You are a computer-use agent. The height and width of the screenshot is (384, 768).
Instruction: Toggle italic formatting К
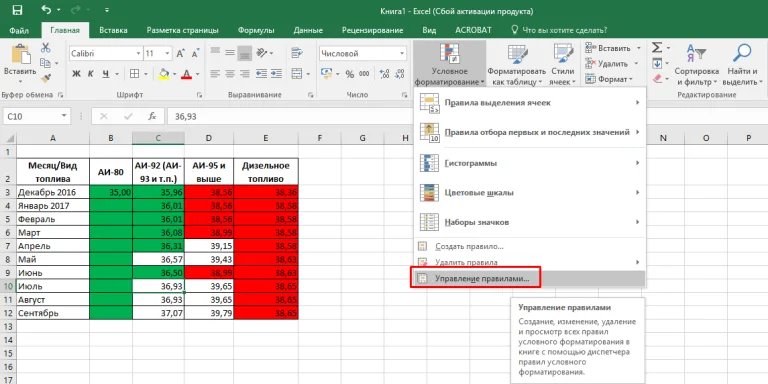click(91, 74)
